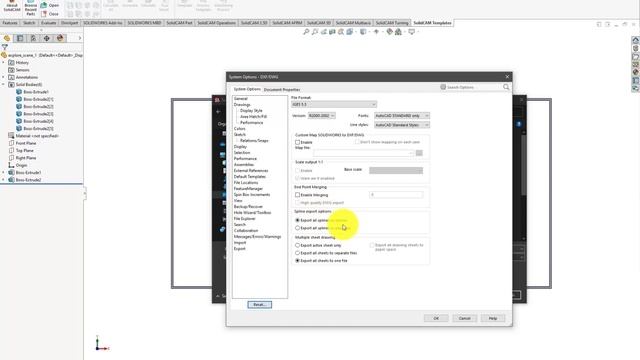Check the Enable merging checkbox
This screenshot has height=360, width=640.
298,195
